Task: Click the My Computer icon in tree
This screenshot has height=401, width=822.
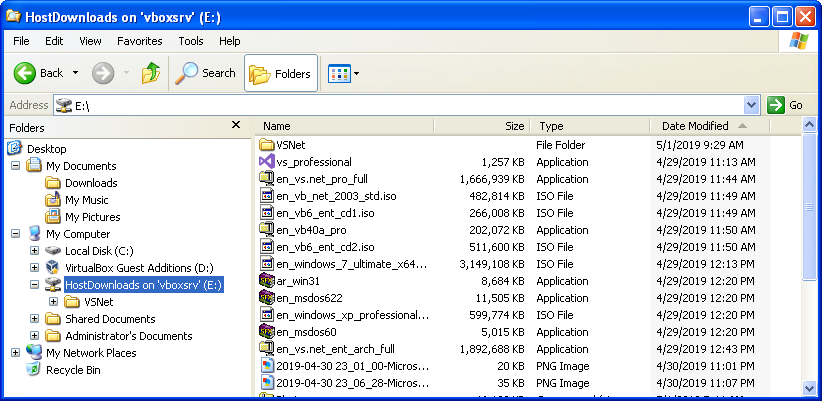Action: pyautogui.click(x=34, y=234)
